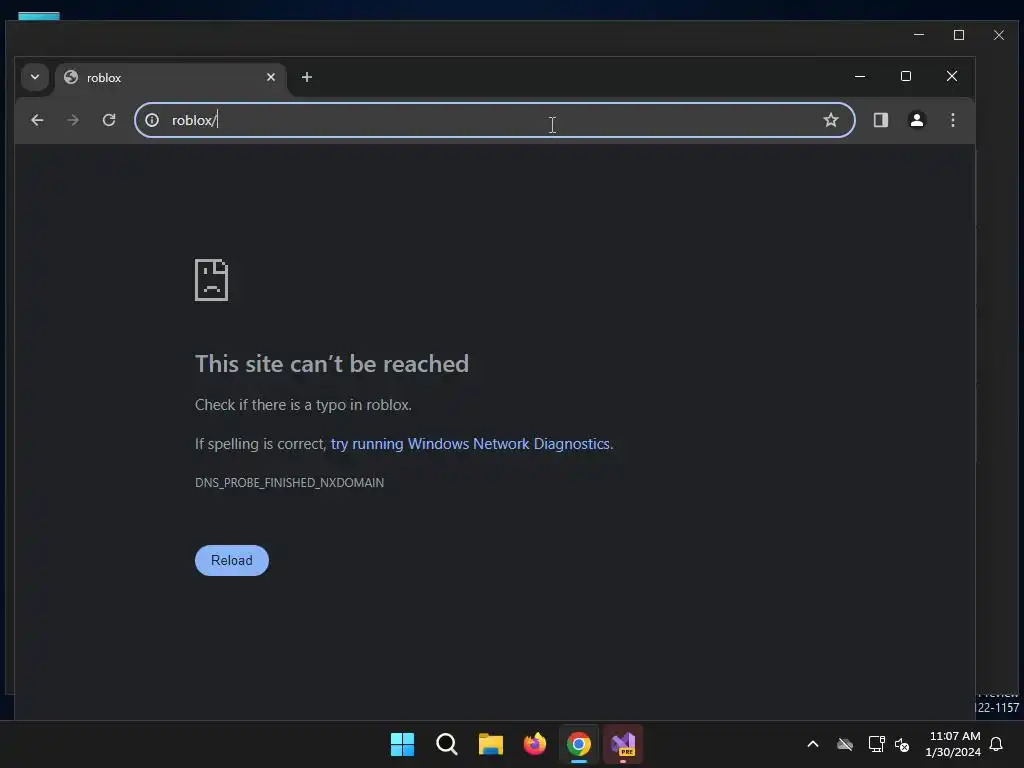Open Visual Studio Preview from taskbar

[x=623, y=744]
